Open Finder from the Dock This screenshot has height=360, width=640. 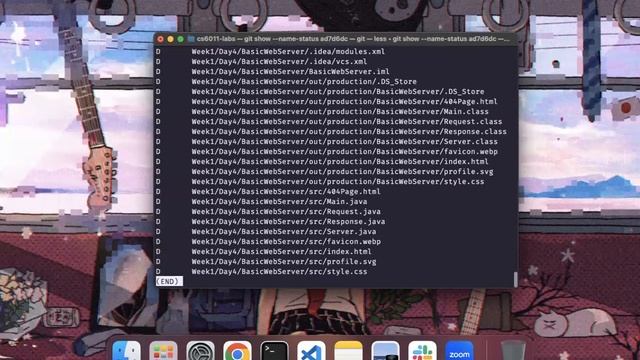(x=126, y=351)
